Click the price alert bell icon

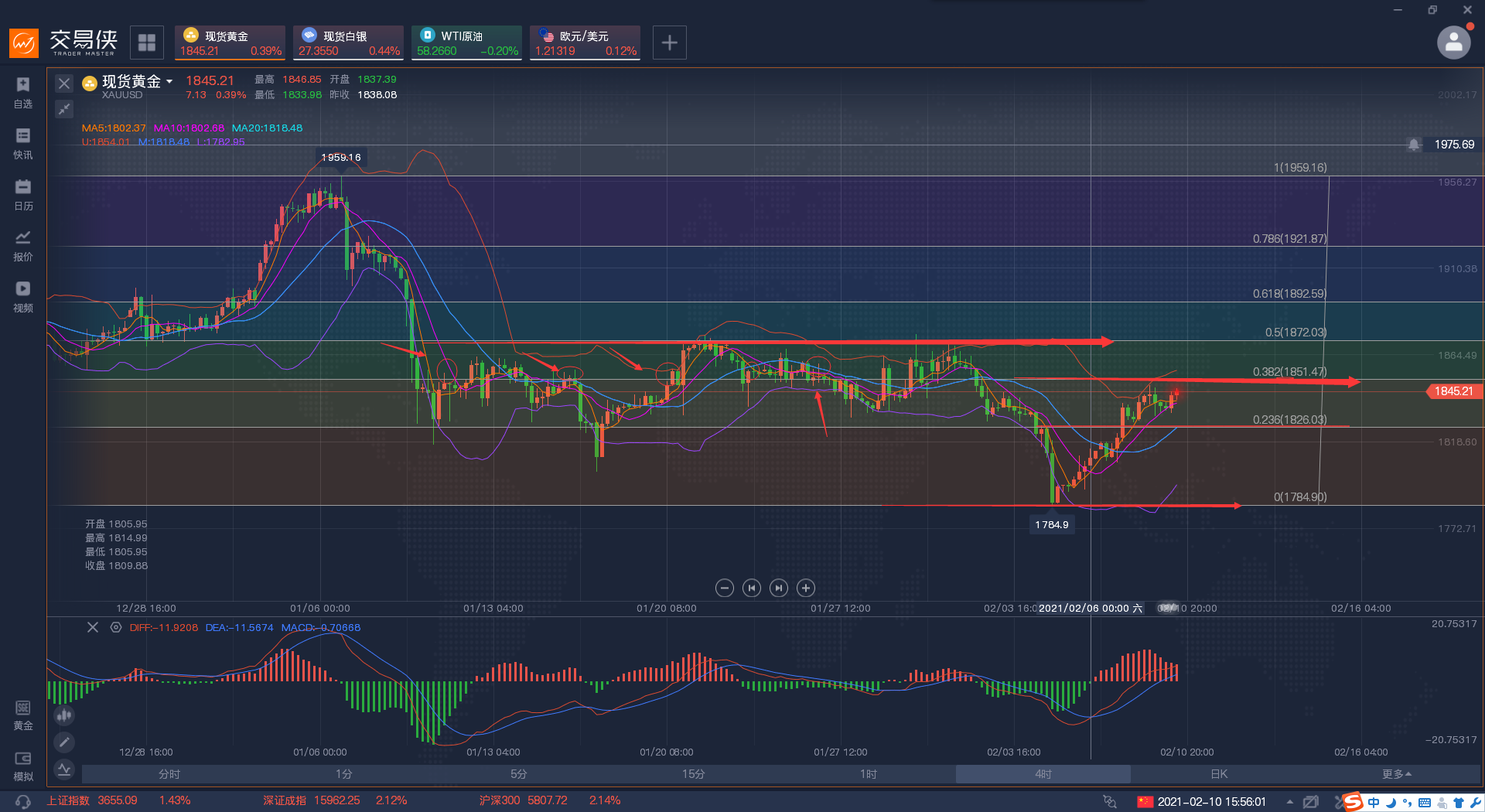coord(1414,145)
